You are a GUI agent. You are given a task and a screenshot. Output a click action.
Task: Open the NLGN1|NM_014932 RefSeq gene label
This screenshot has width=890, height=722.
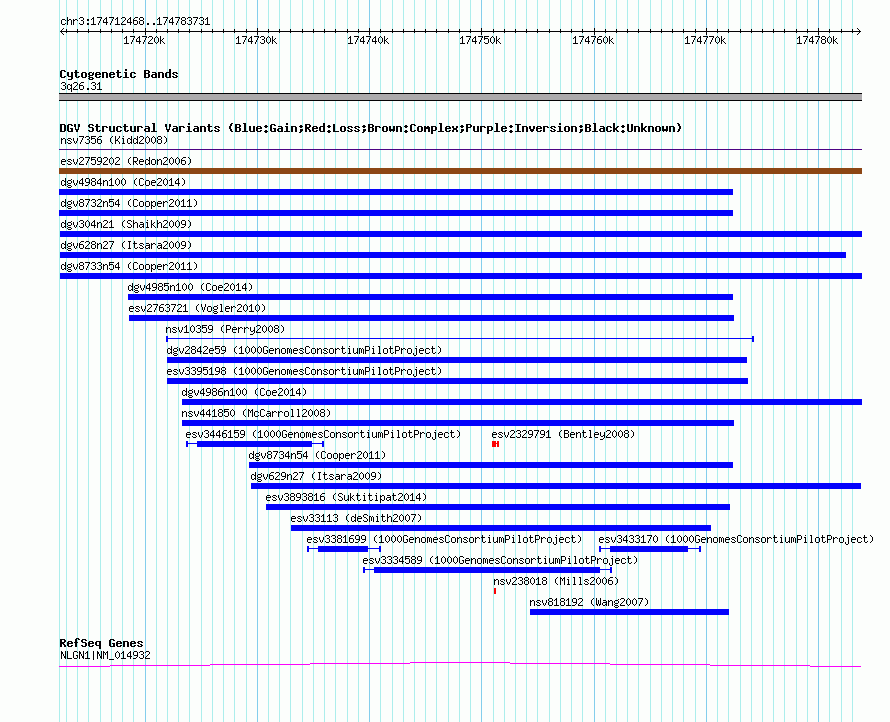tap(106, 656)
